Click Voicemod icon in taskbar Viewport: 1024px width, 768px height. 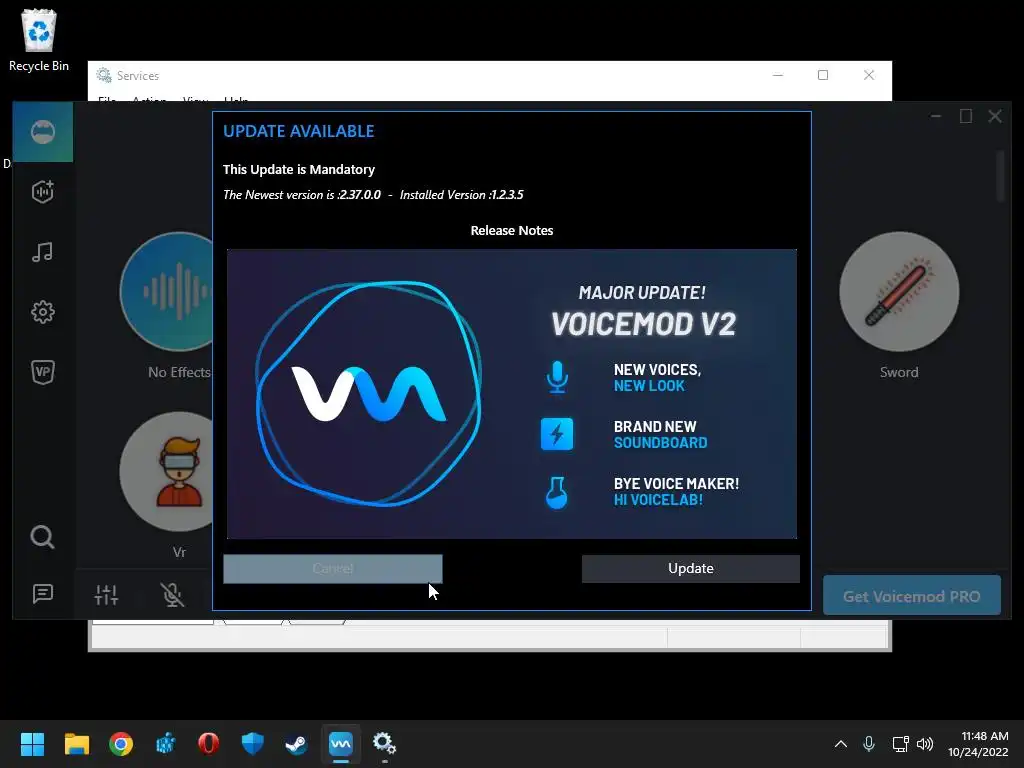tap(340, 744)
